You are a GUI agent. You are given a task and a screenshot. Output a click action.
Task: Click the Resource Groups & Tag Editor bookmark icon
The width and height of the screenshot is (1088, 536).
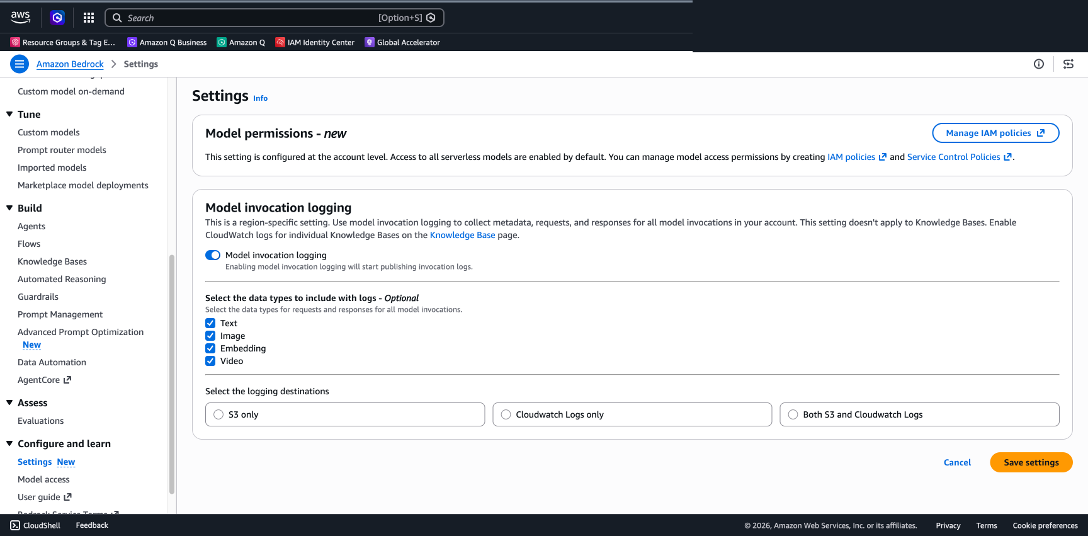coord(15,42)
